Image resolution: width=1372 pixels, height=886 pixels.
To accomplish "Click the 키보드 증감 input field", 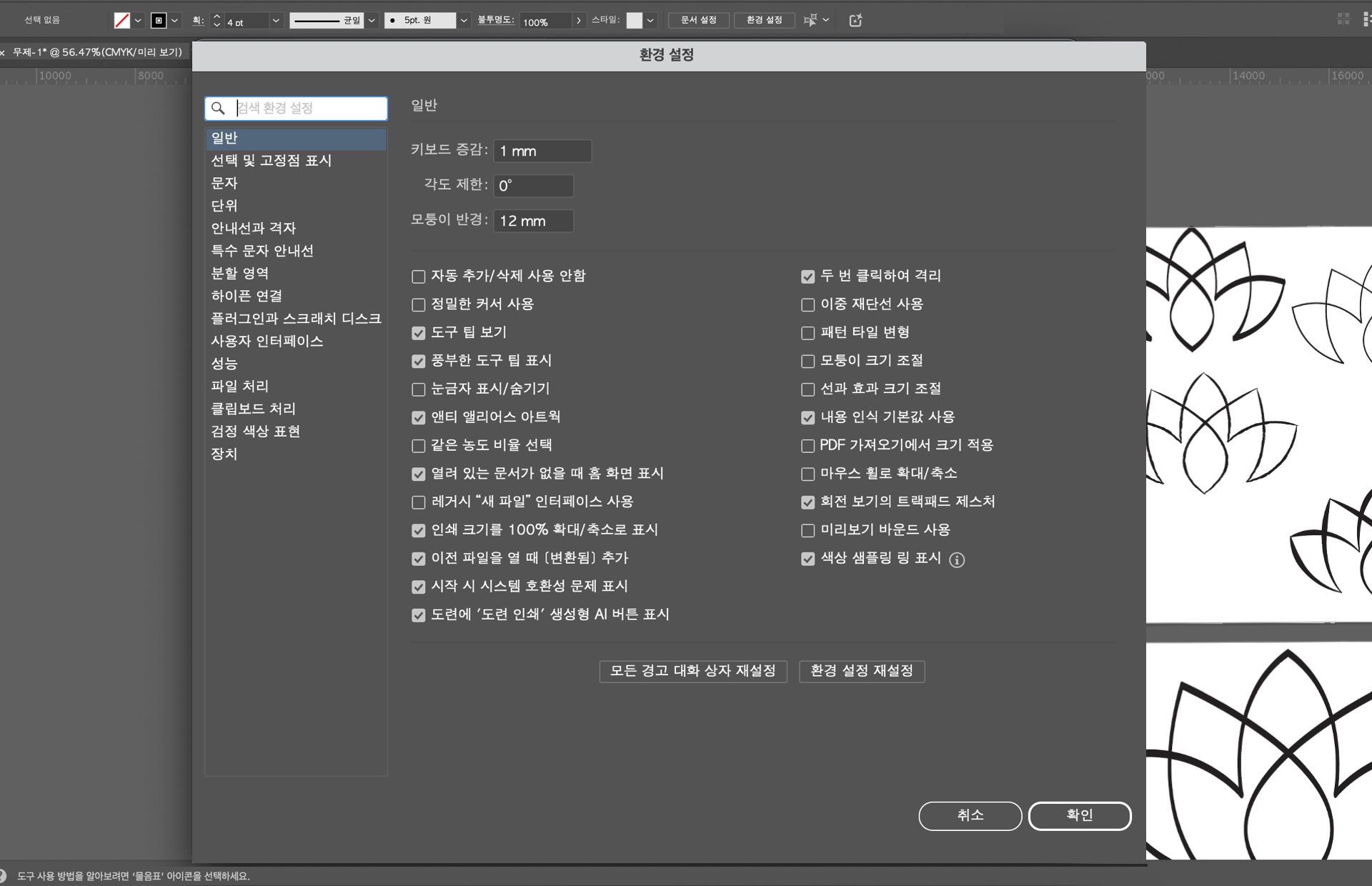I will coord(542,151).
